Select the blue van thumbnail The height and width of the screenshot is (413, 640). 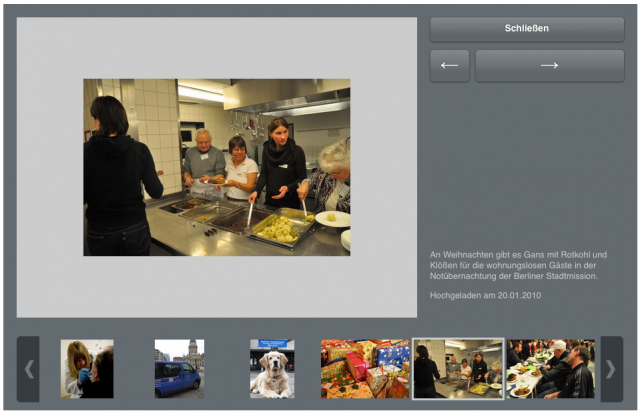(x=179, y=369)
